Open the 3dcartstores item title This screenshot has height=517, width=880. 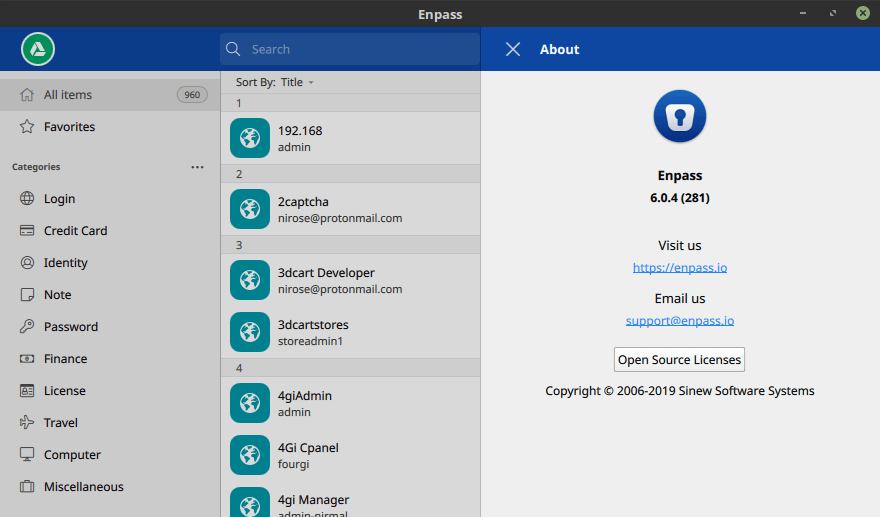pos(313,324)
